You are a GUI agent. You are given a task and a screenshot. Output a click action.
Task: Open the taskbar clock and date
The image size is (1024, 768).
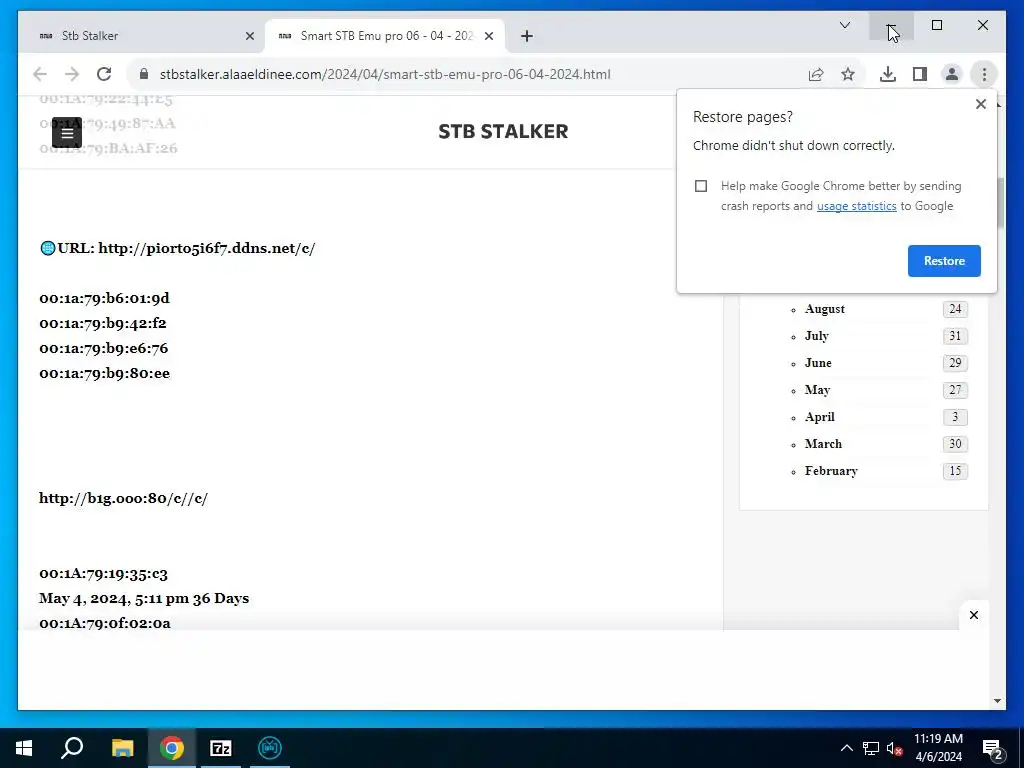point(938,748)
